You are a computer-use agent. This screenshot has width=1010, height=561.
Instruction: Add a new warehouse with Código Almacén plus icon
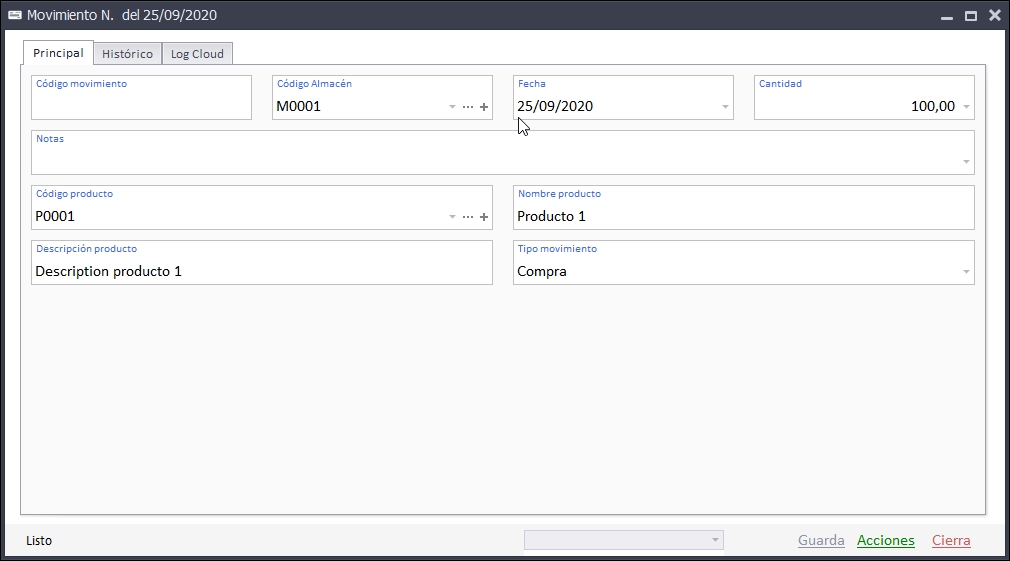(484, 107)
